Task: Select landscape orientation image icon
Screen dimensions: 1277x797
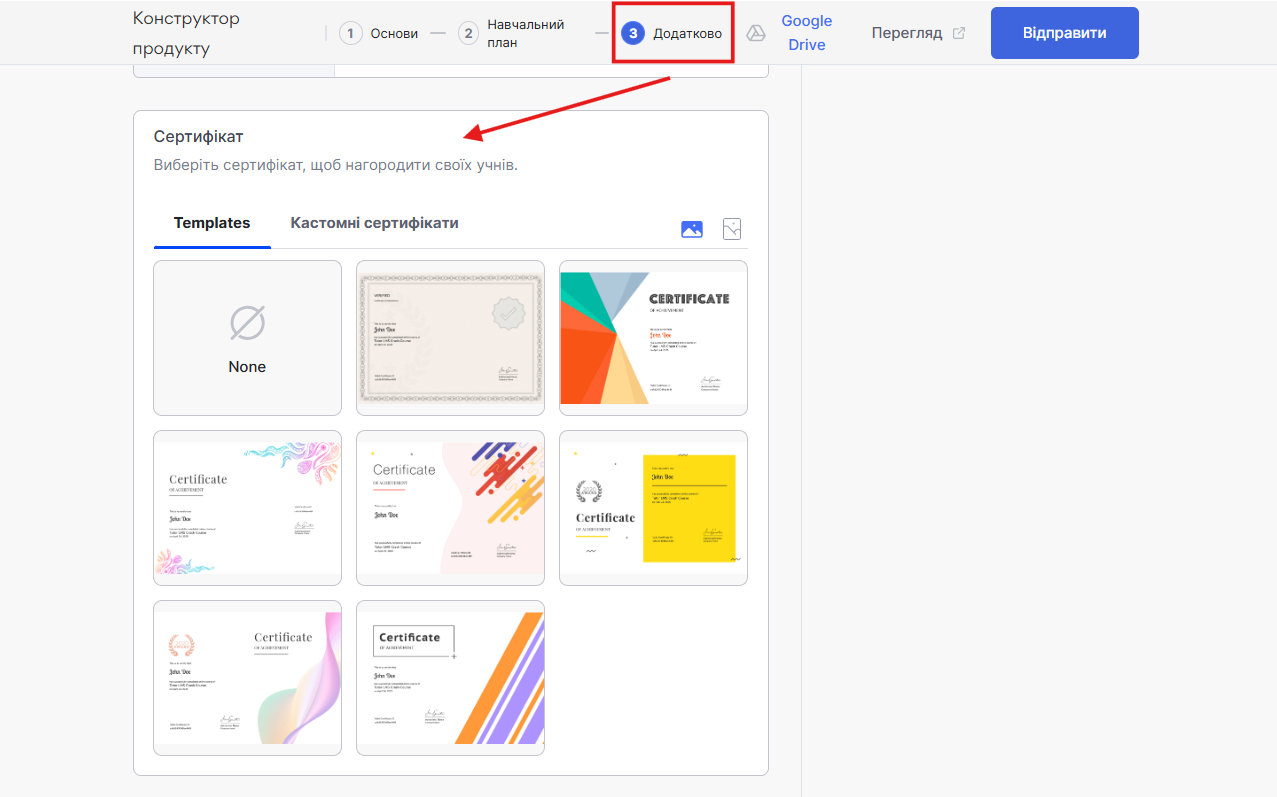Action: tap(691, 229)
